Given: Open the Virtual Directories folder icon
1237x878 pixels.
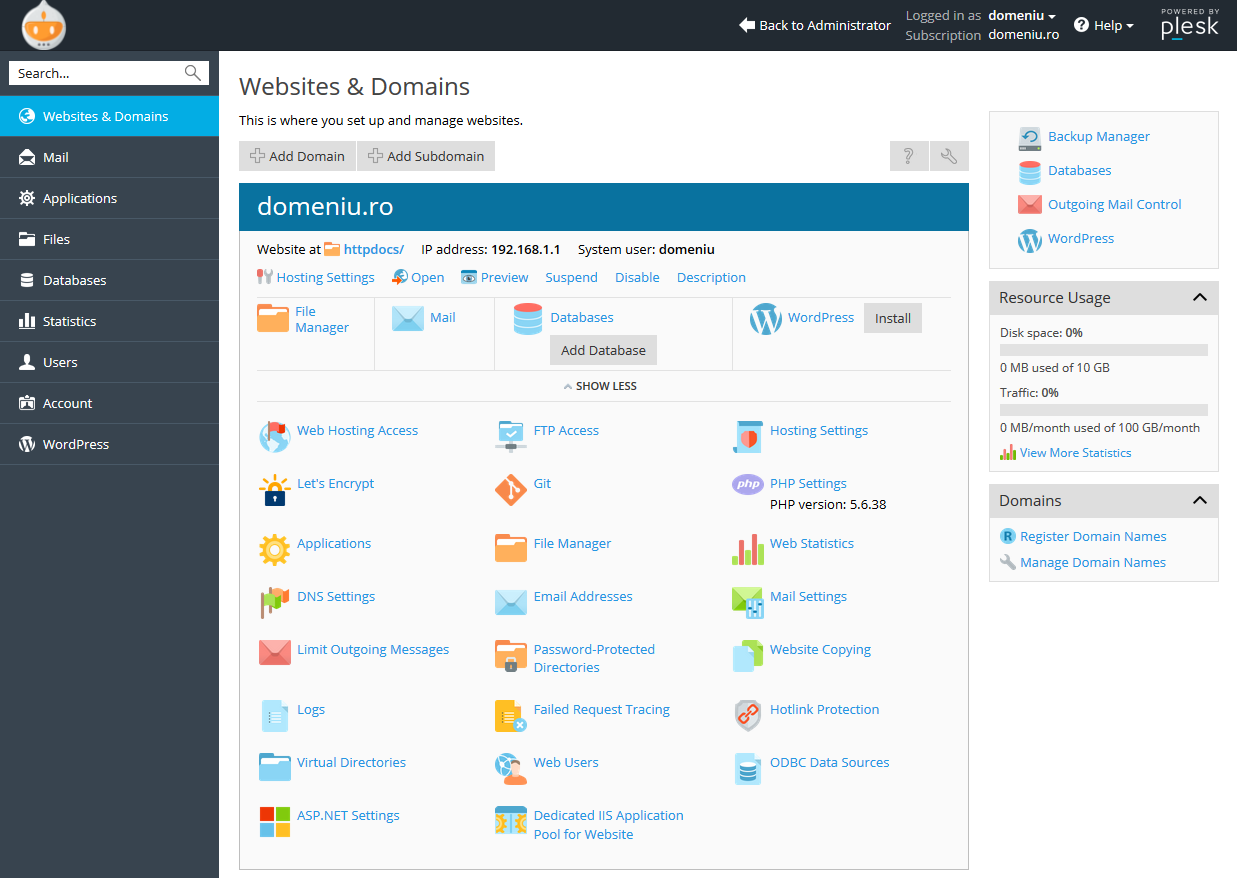Looking at the screenshot, I should point(274,768).
